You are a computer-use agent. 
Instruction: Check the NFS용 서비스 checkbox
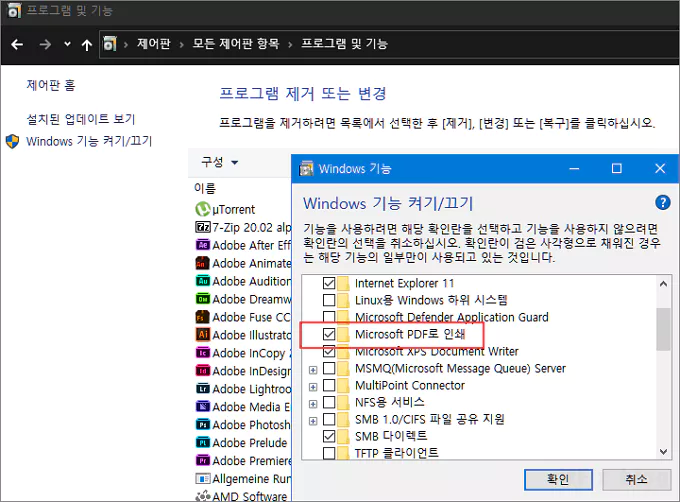coord(329,402)
